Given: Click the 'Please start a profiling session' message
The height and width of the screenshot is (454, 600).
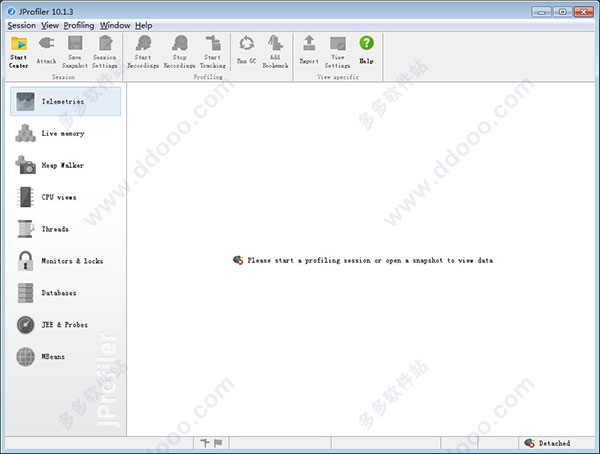Looking at the screenshot, I should [x=363, y=260].
